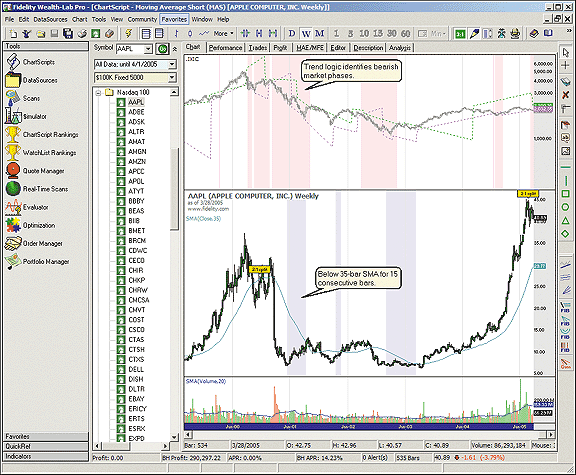The image size is (576, 475).
Task: Select DELL in the symbol list
Action: click(136, 370)
